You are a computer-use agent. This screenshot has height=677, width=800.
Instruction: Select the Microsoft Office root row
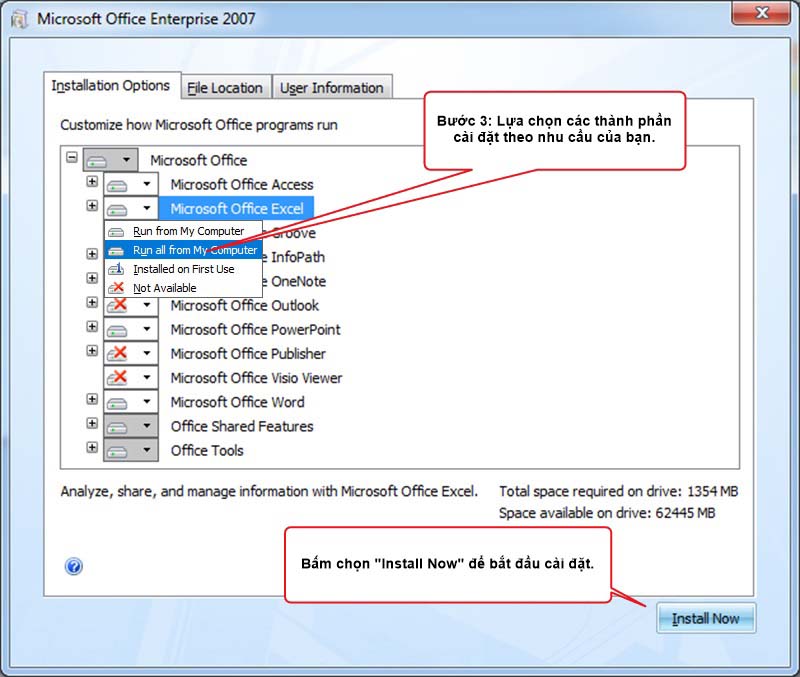pos(198,160)
